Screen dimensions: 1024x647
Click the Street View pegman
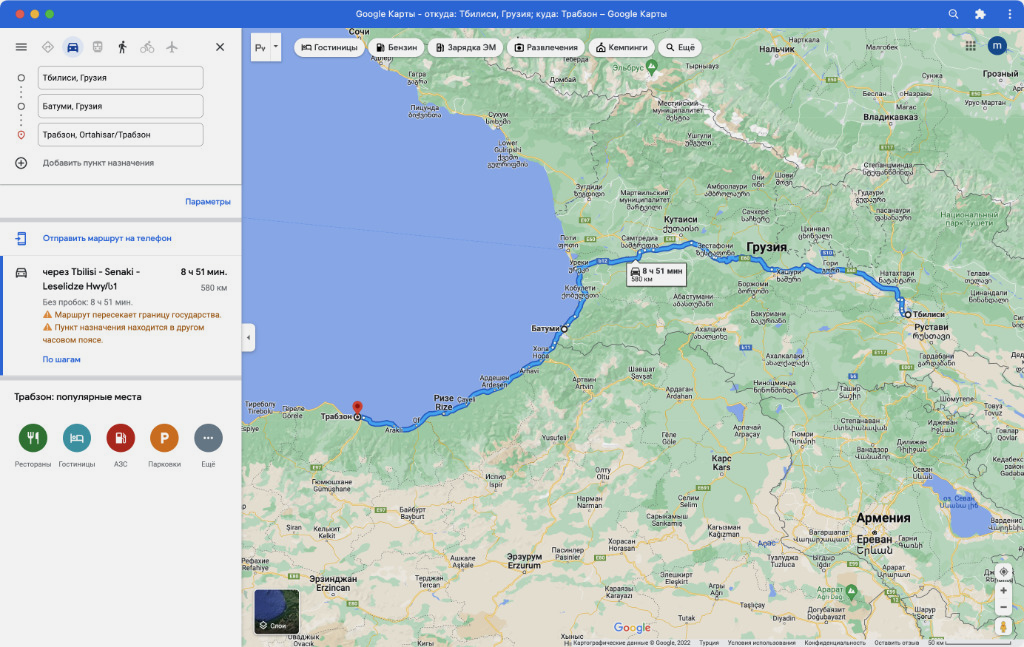pos(1004,627)
